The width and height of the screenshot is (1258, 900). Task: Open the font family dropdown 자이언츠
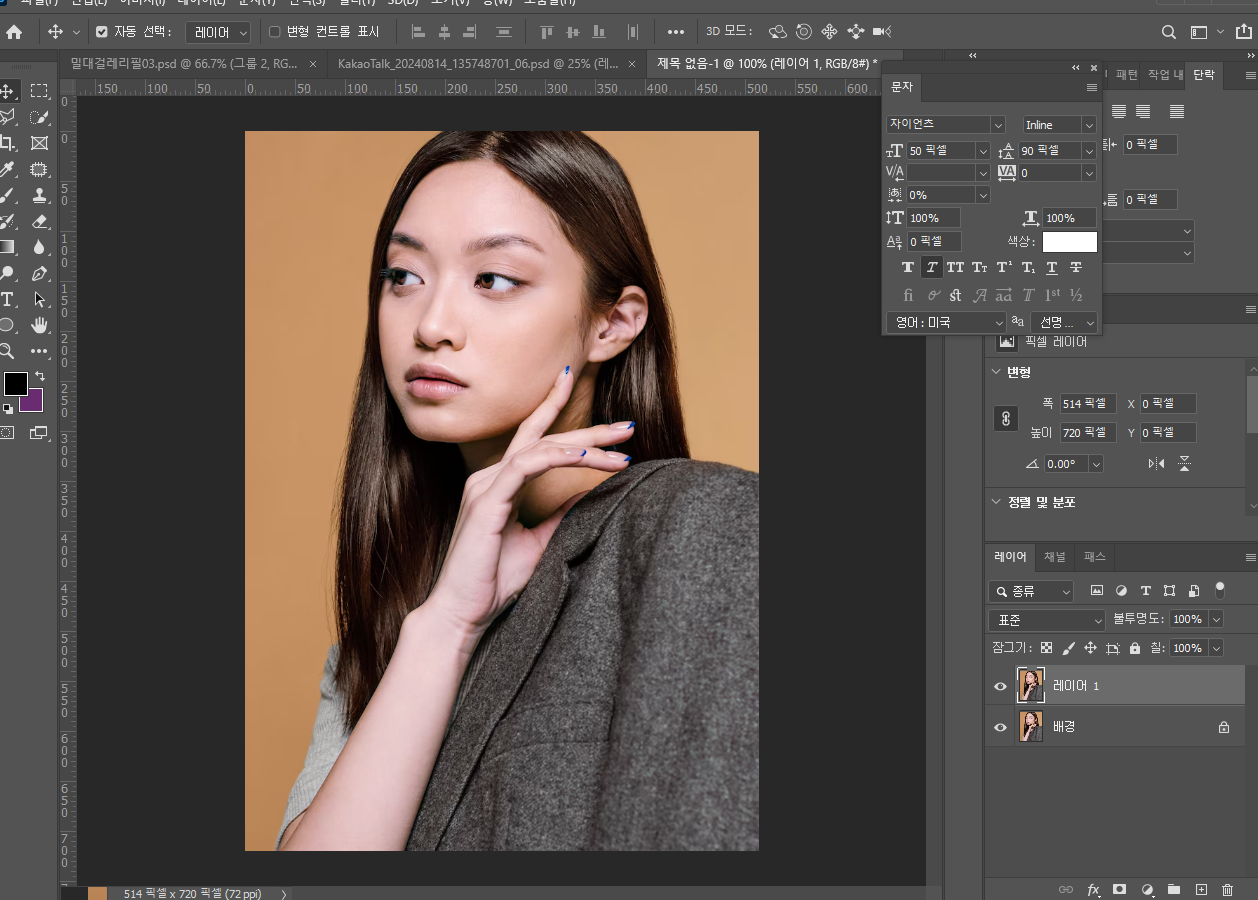tap(945, 125)
